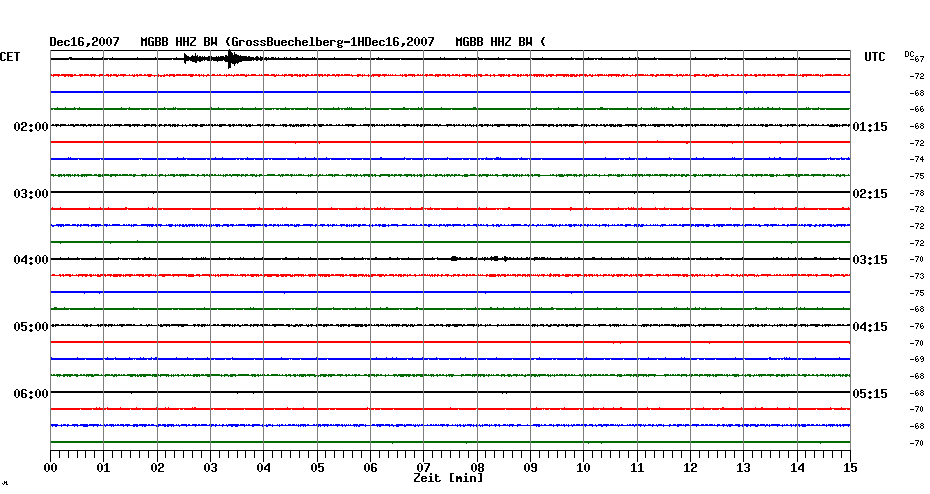The image size is (930, 494).
Task: Click the large seismic event on top trace
Action: click(228, 59)
